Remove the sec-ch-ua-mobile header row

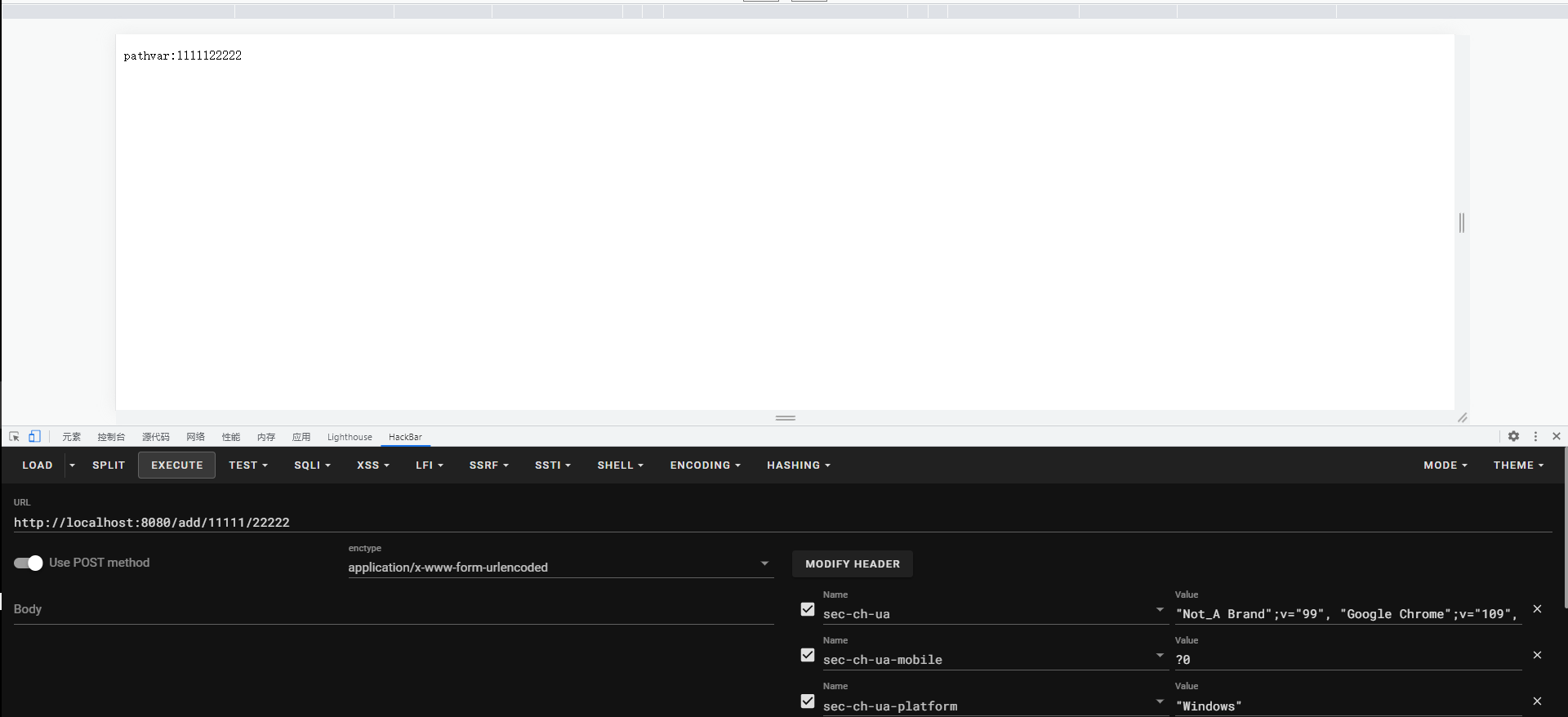click(x=1537, y=655)
